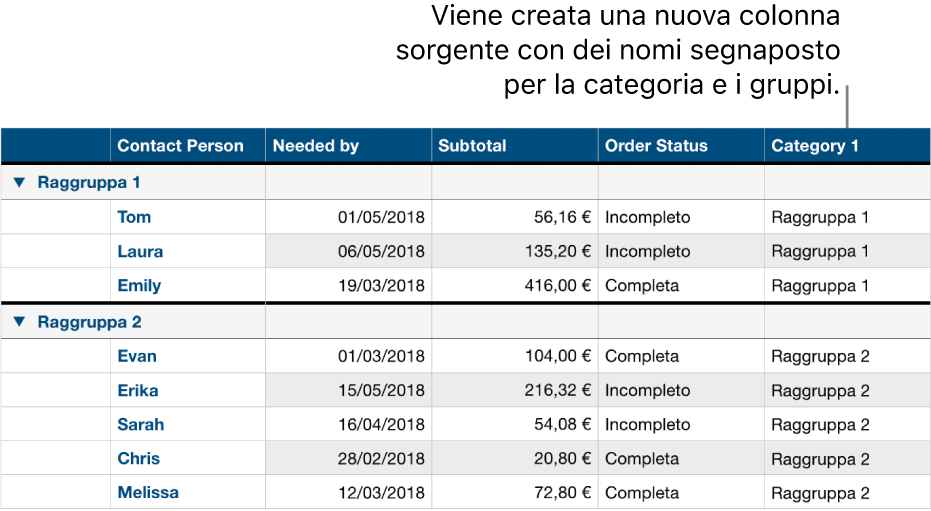Select the Category 1 column header
This screenshot has height=511, width=931.
[x=814, y=146]
